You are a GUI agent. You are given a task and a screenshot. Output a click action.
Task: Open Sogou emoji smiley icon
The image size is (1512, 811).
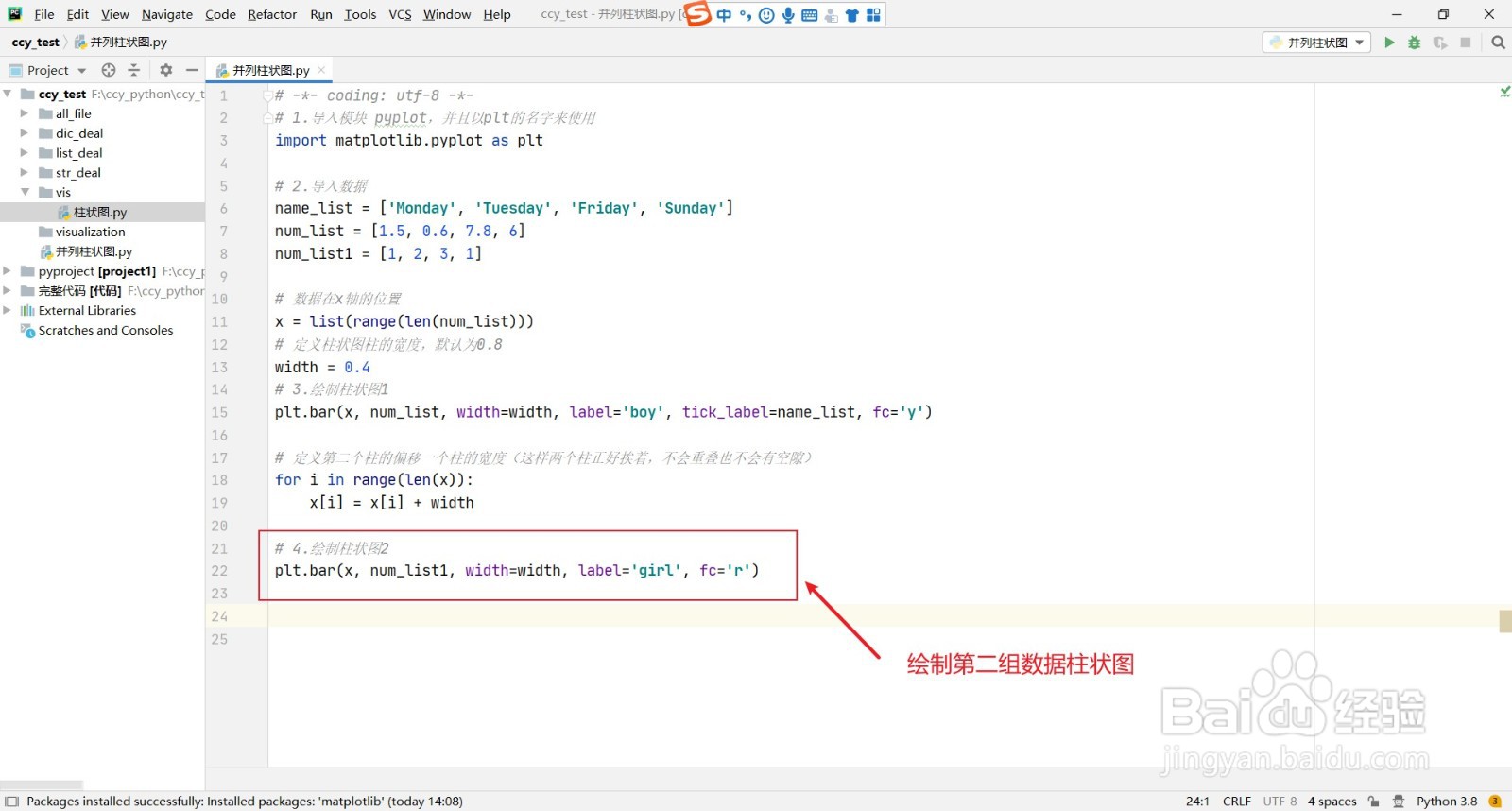click(x=766, y=15)
